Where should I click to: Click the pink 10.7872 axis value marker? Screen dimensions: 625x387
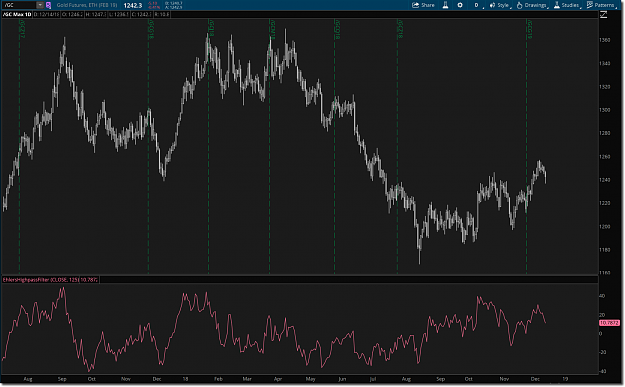609,323
